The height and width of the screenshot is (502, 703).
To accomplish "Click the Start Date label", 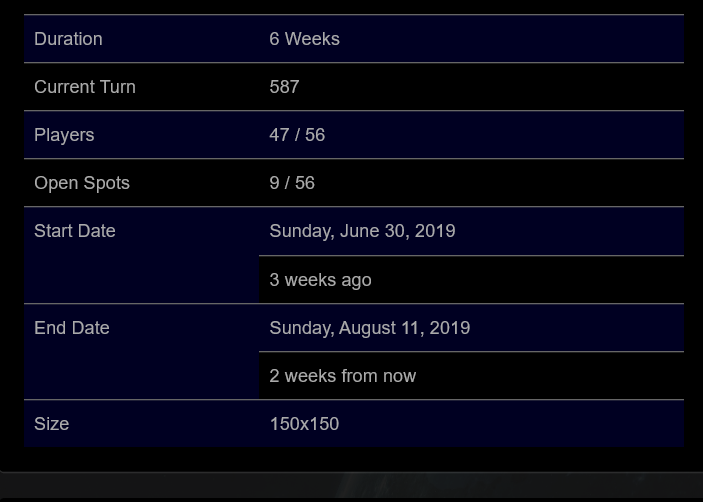I will point(75,231).
